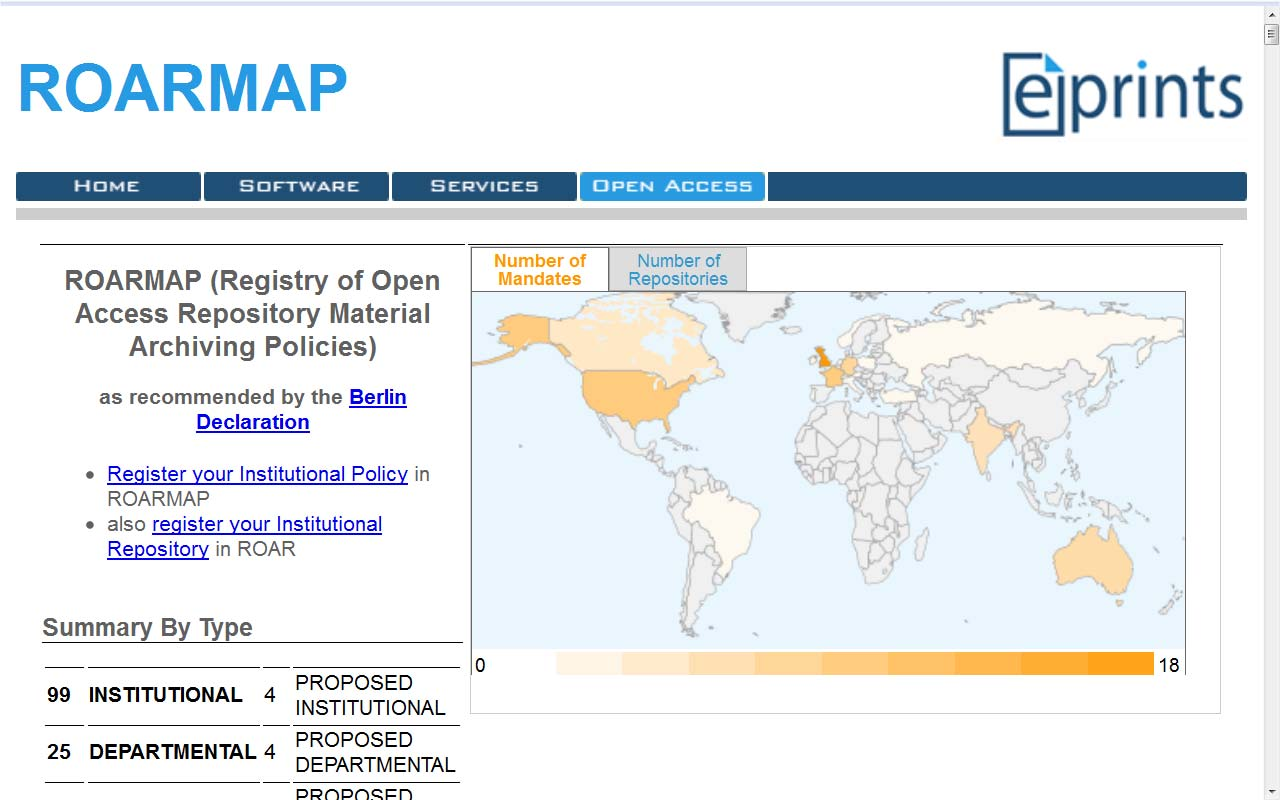Open register your Institutional Repository link

(244, 536)
